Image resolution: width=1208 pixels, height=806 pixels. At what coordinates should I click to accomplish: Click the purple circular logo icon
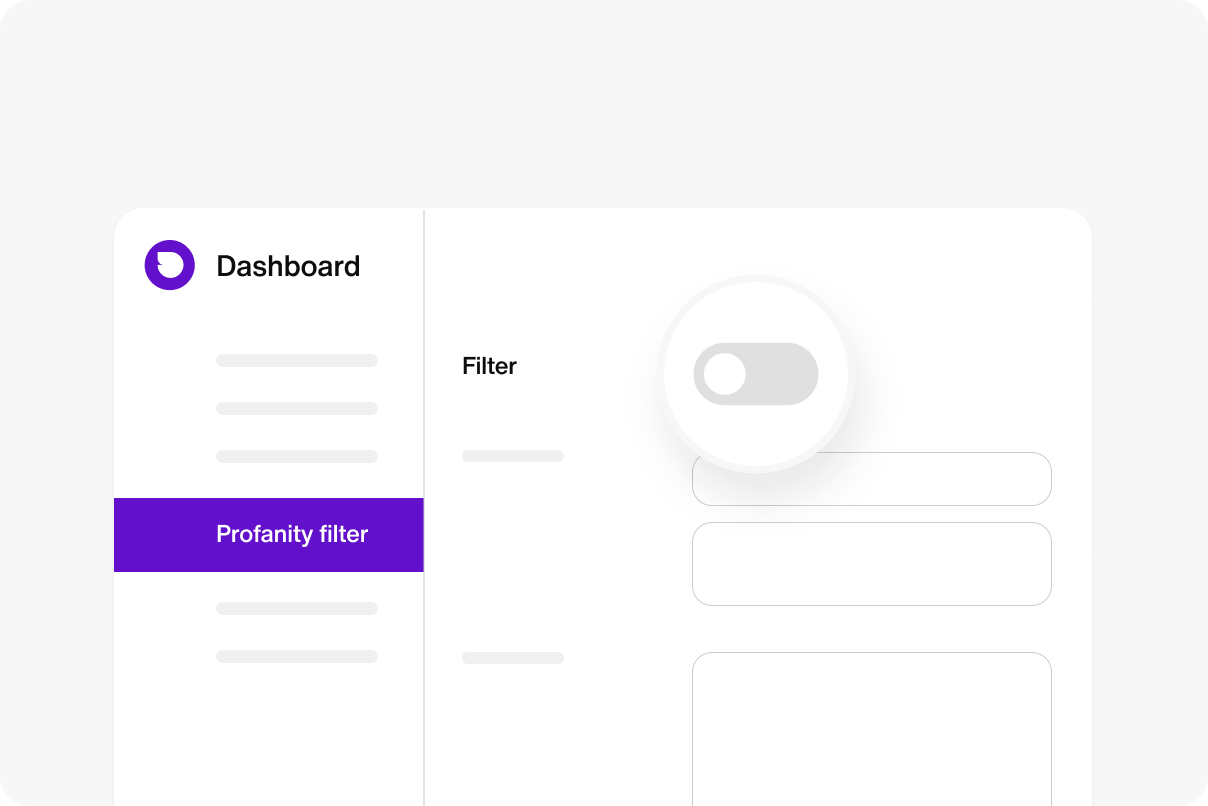point(169,265)
